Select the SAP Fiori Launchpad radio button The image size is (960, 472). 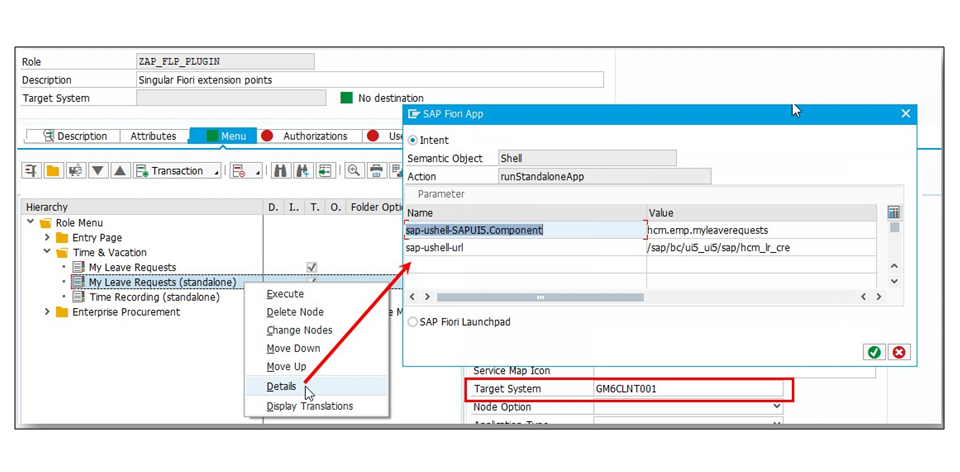tap(413, 322)
